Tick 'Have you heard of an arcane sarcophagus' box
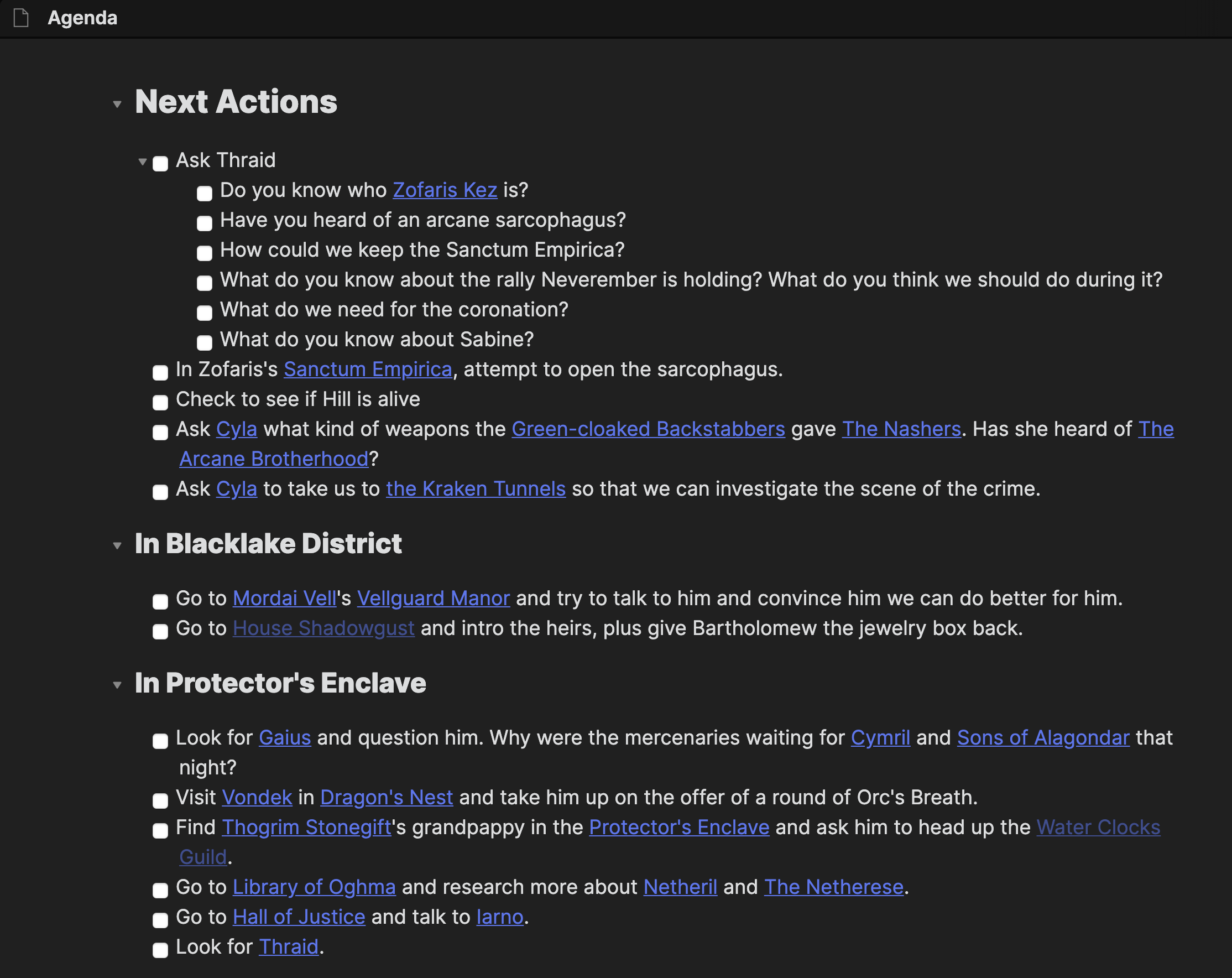Viewport: 1232px width, 978px height. coord(204,223)
